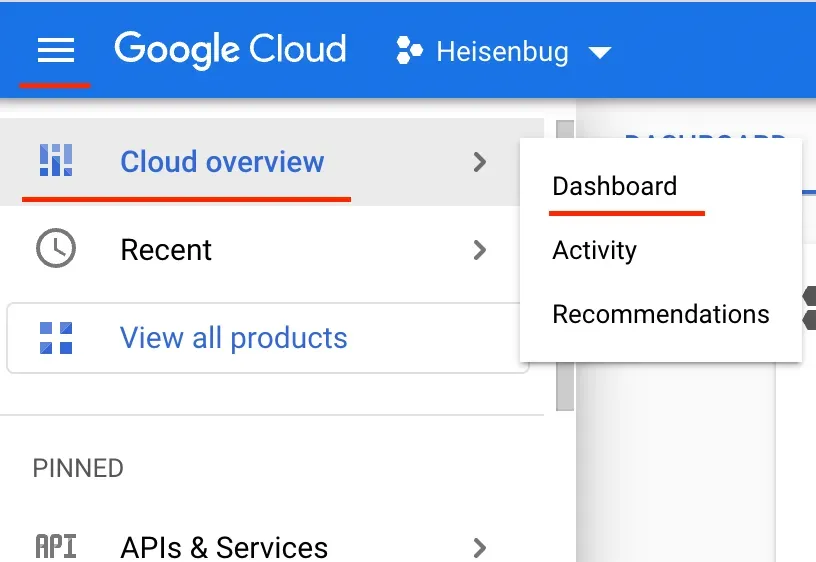Screen dimensions: 816x562
Task: Select Recommendations from the flyout submenu
Action: [660, 314]
